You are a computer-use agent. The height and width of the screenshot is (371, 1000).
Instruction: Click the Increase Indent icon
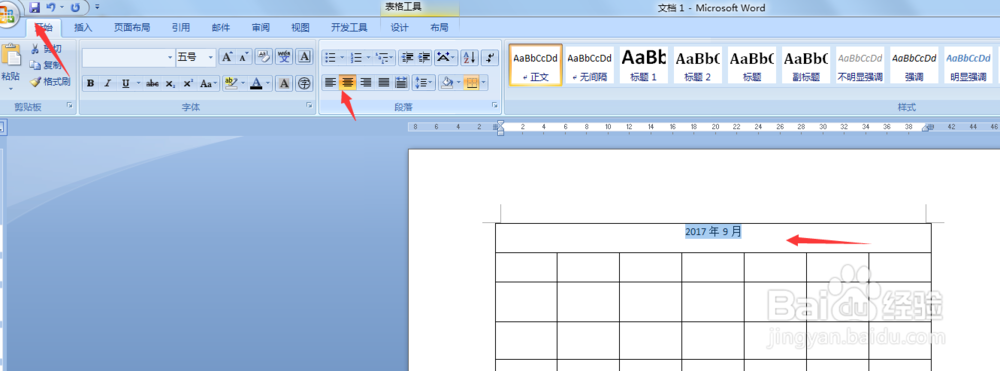(424, 57)
